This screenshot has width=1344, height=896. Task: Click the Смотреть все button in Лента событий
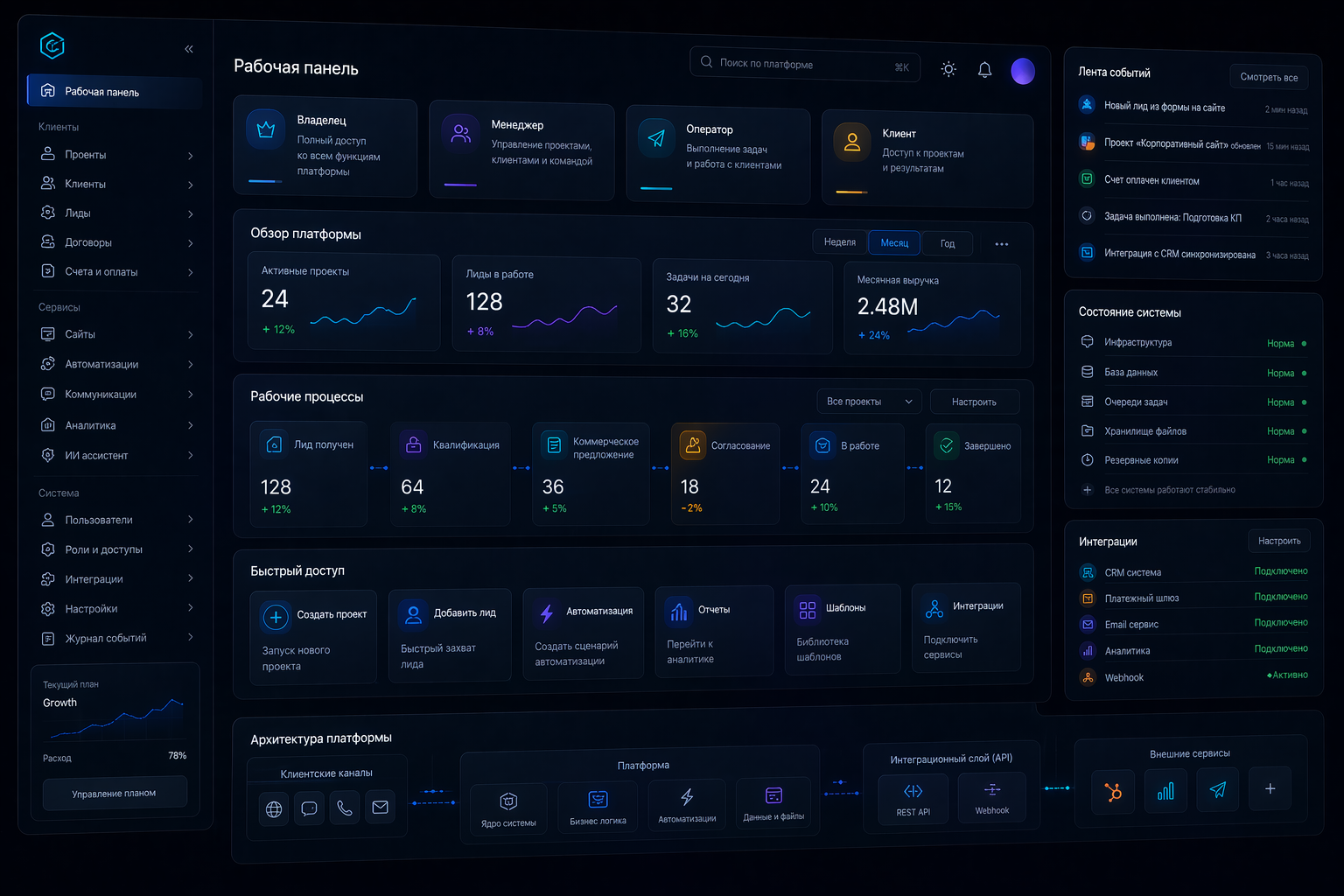coord(1269,77)
